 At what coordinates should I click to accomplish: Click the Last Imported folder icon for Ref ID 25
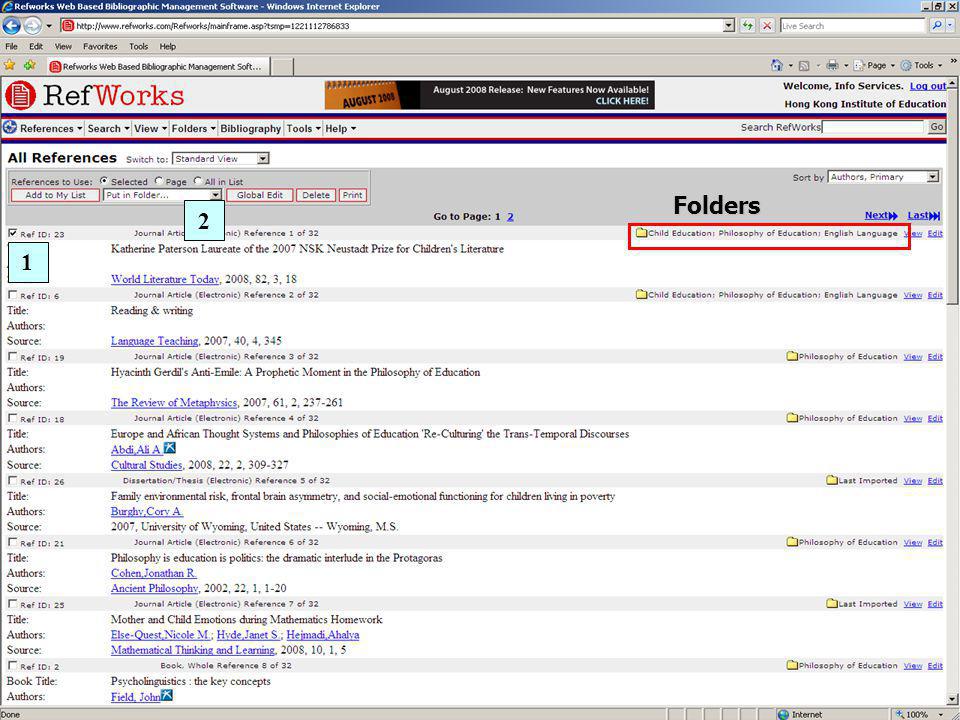831,604
